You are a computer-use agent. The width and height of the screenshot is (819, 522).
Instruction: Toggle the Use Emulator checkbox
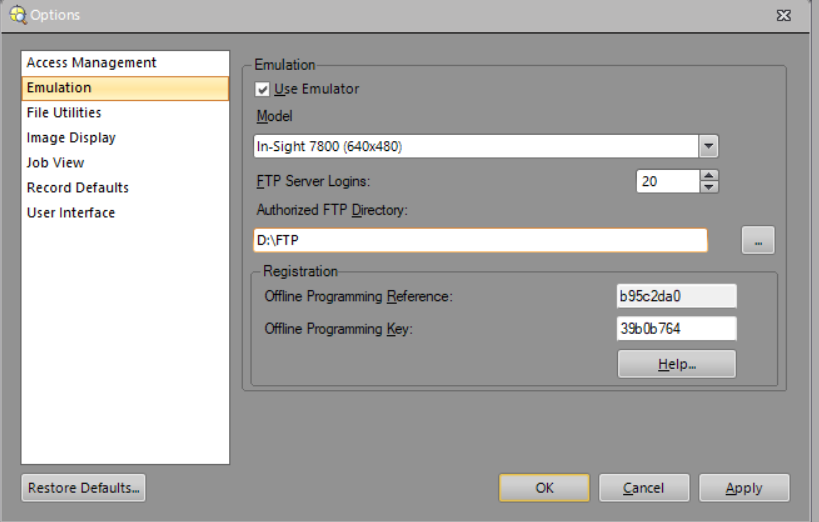coord(262,89)
